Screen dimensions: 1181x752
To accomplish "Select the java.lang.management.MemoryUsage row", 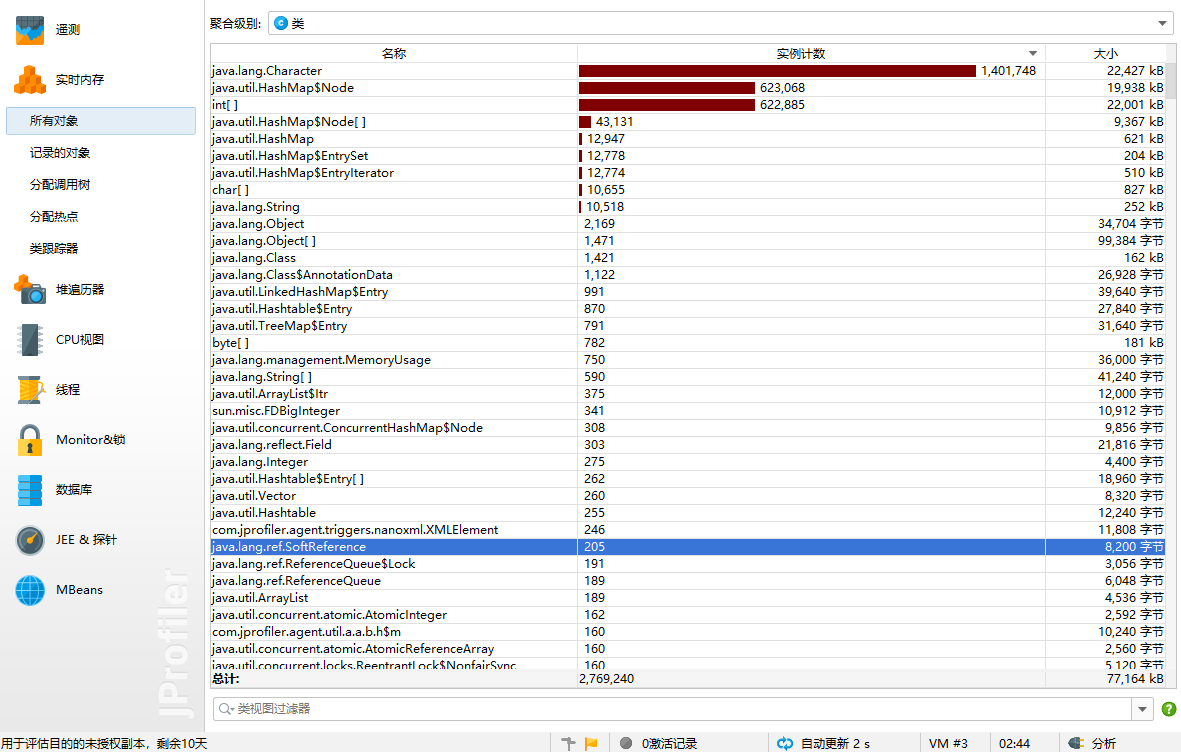I will (688, 360).
